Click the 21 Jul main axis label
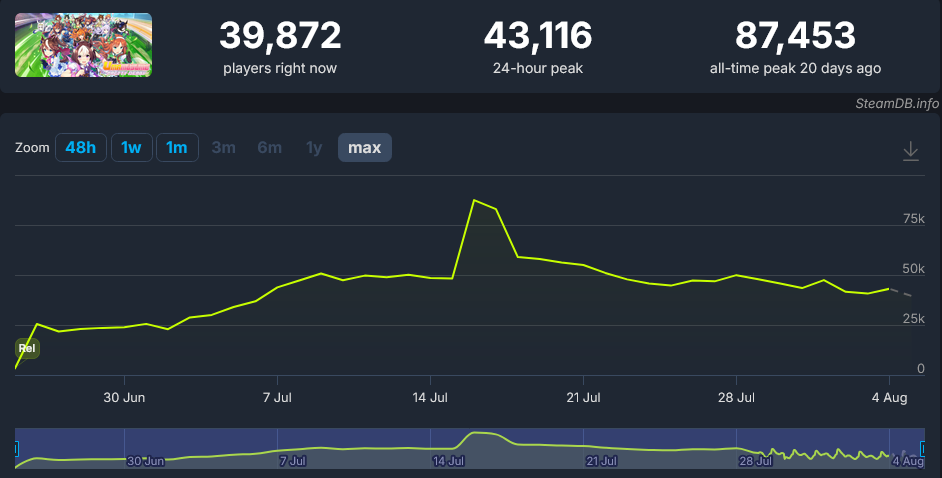The image size is (942, 478). (583, 398)
